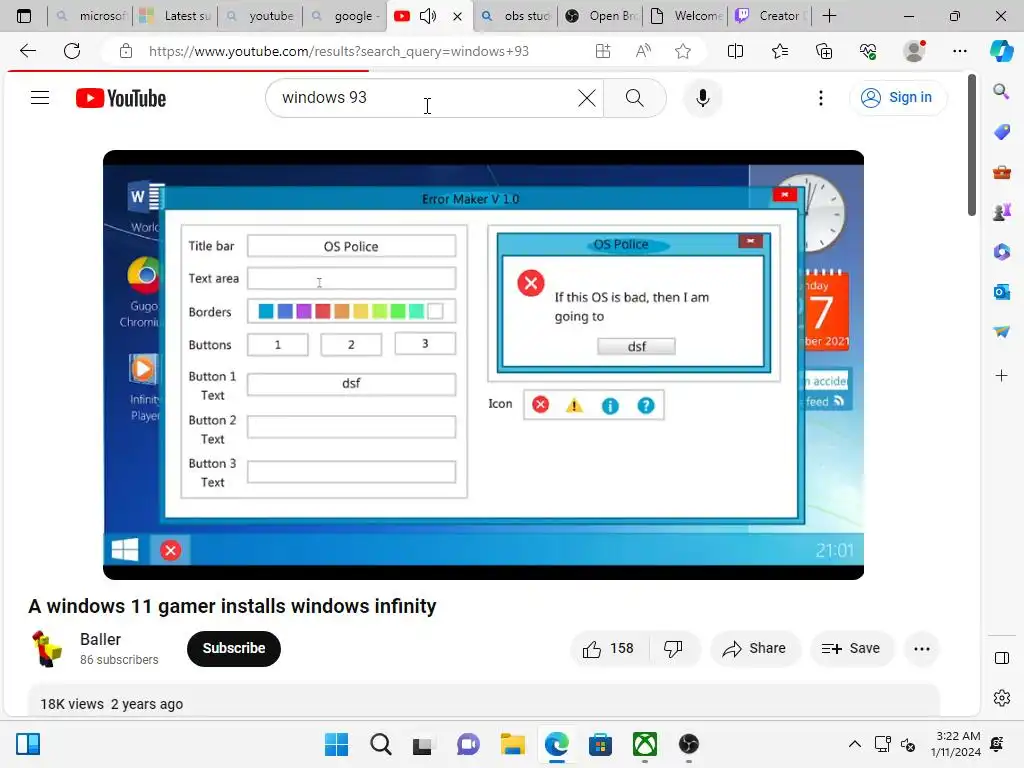Open more actions ellipsis beside Save
This screenshot has width=1024, height=768.
pyautogui.click(x=922, y=648)
